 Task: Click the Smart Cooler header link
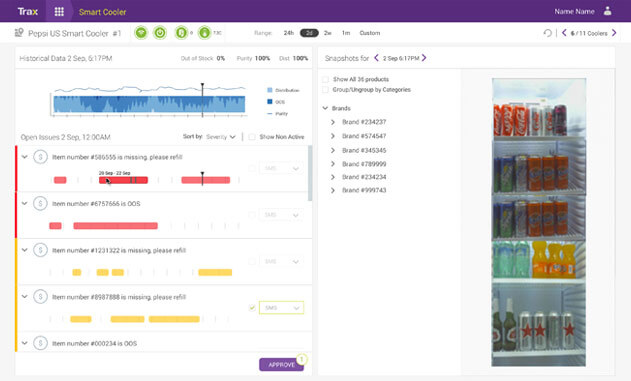tap(103, 12)
